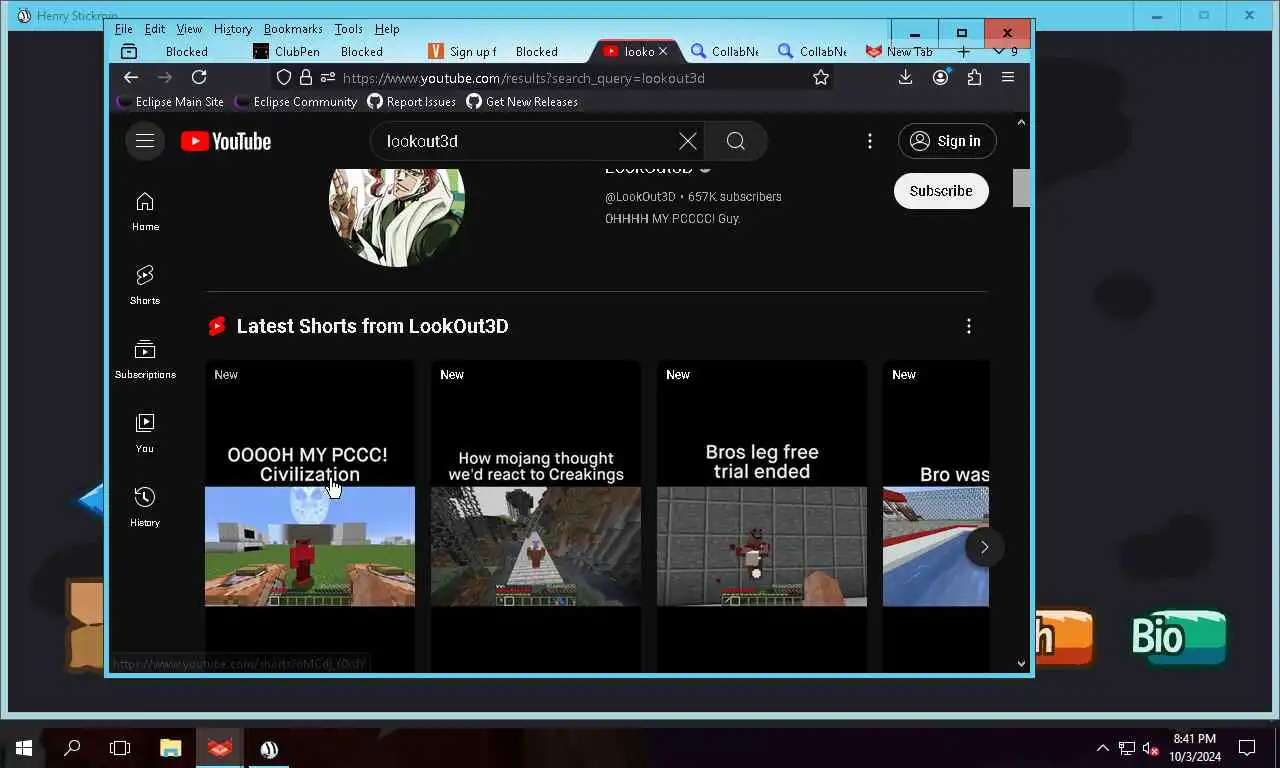Open History in the YouTube sidebar
The width and height of the screenshot is (1280, 768).
coord(145,507)
